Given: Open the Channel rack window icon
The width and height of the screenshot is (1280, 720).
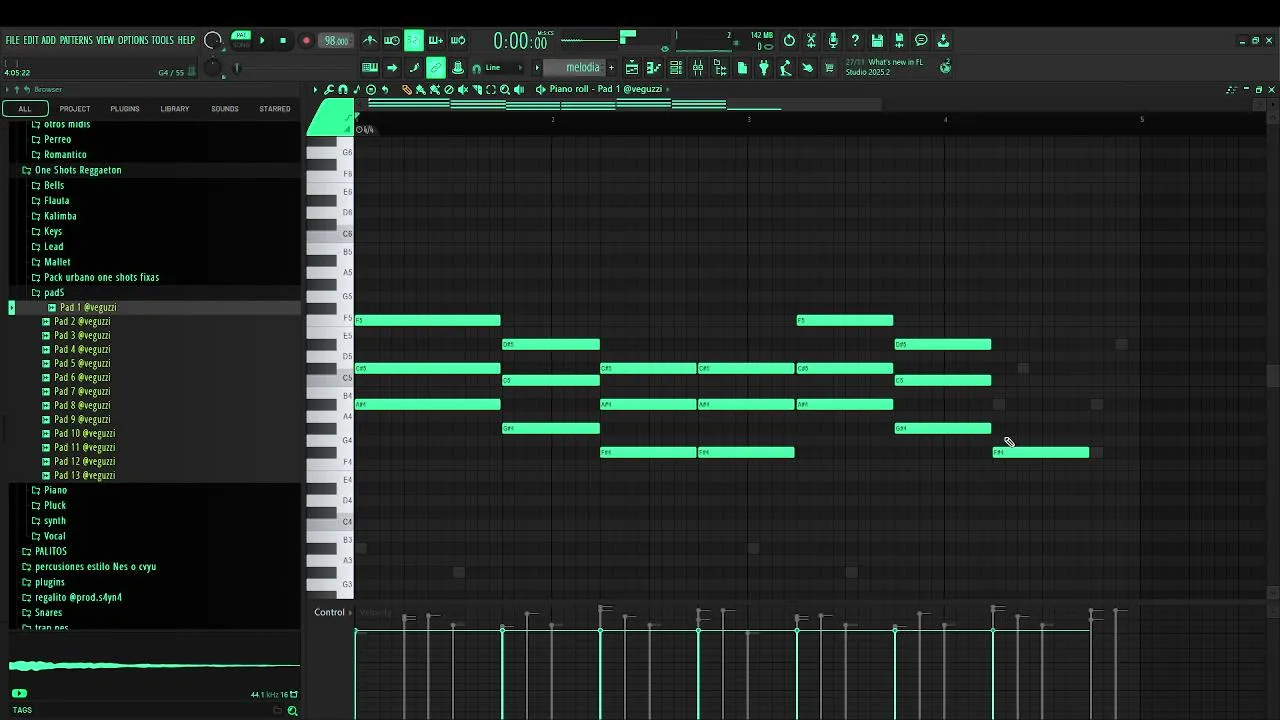Looking at the screenshot, I should pyautogui.click(x=676, y=68).
